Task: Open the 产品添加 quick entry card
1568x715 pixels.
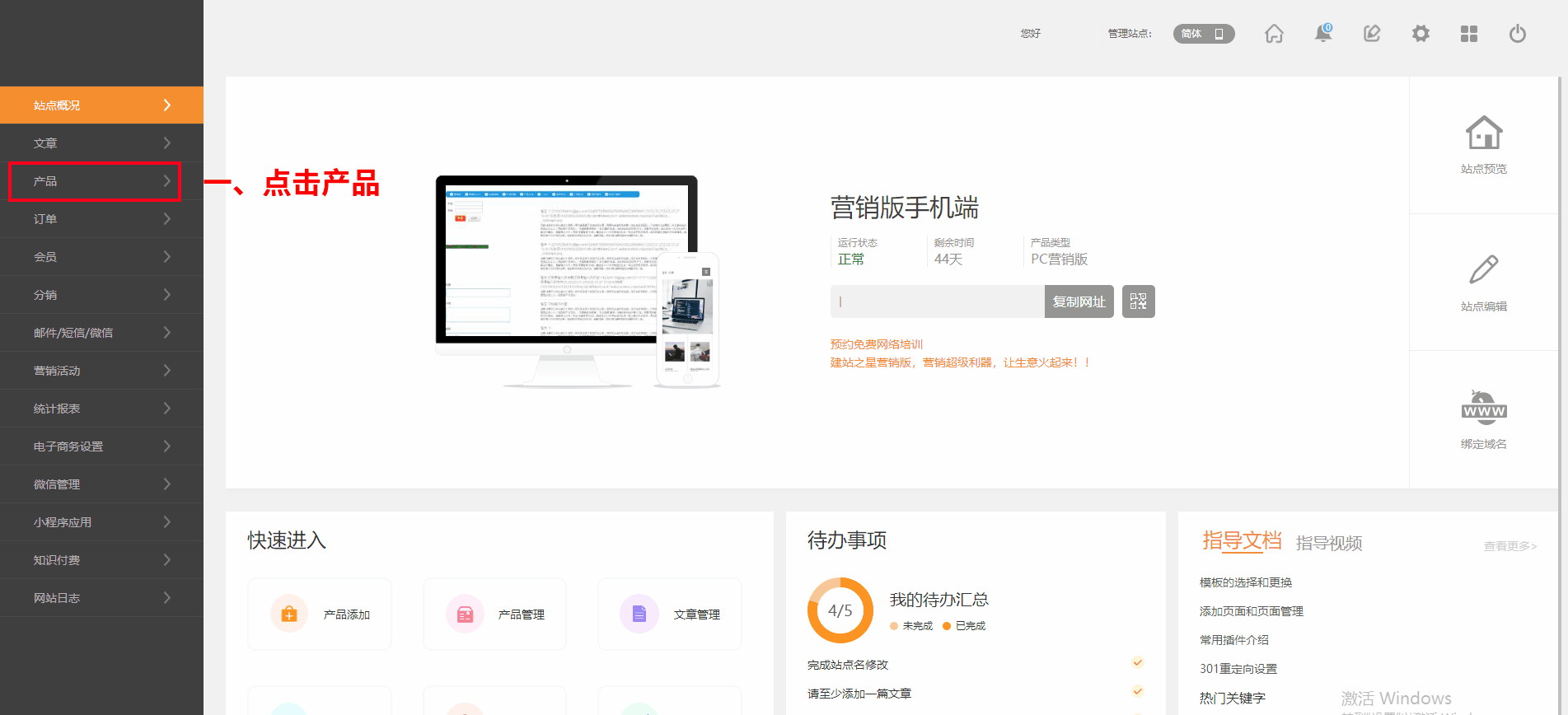Action: 320,614
